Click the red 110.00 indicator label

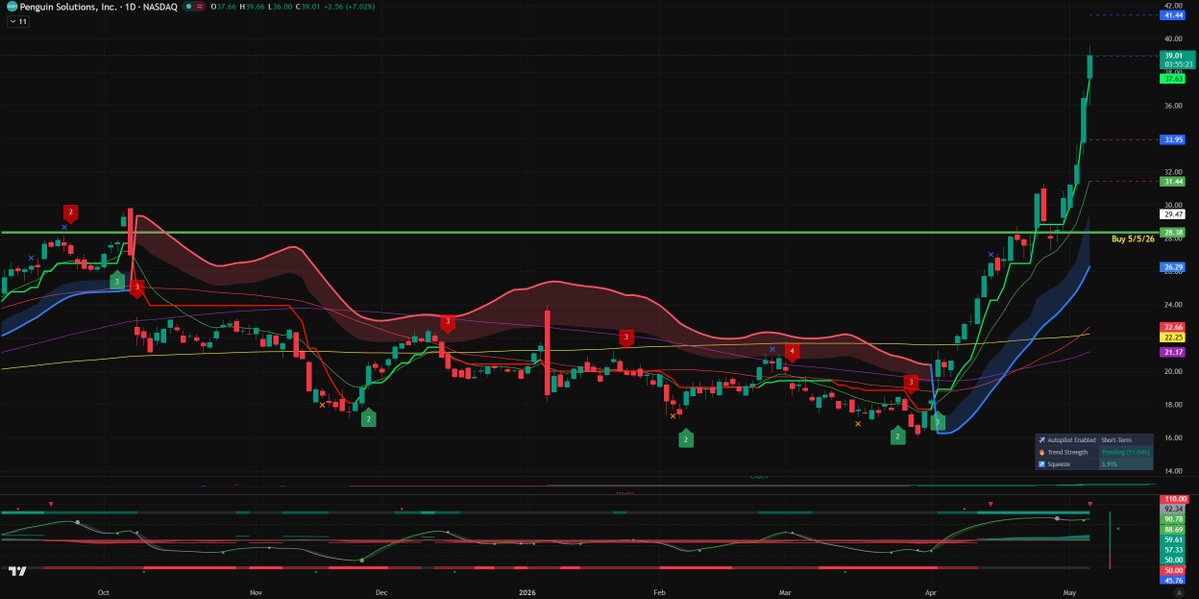tap(1174, 499)
